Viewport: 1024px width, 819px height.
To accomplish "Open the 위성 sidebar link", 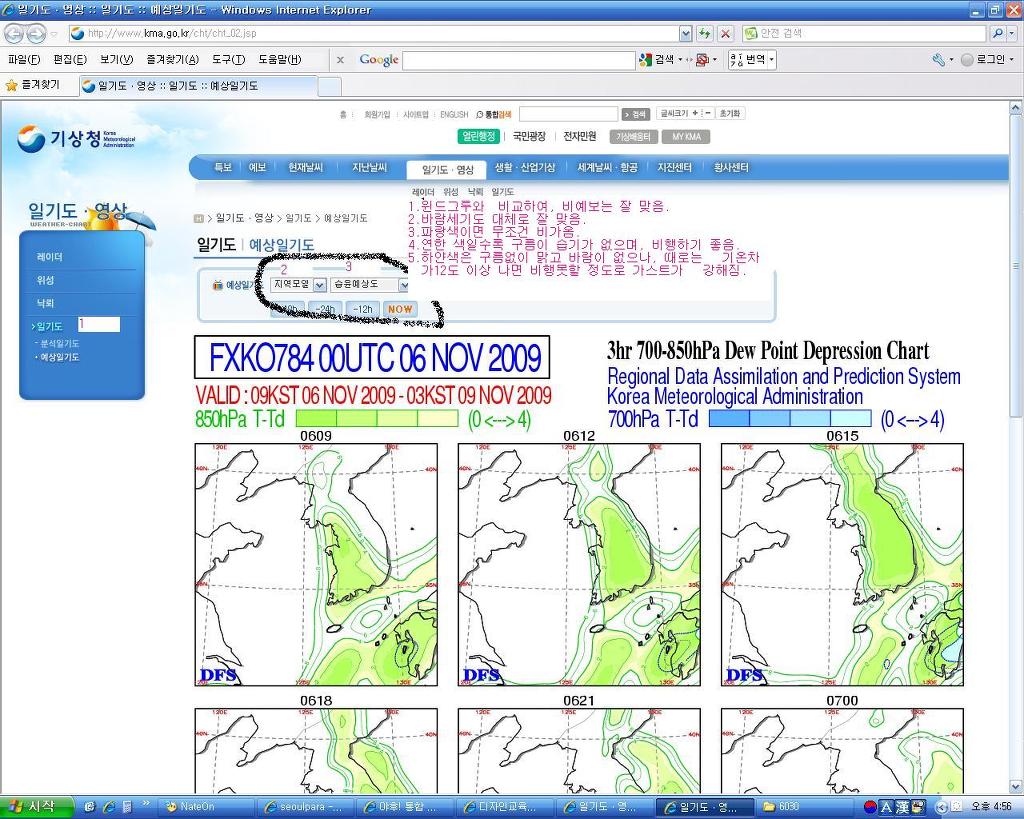I will pyautogui.click(x=45, y=280).
